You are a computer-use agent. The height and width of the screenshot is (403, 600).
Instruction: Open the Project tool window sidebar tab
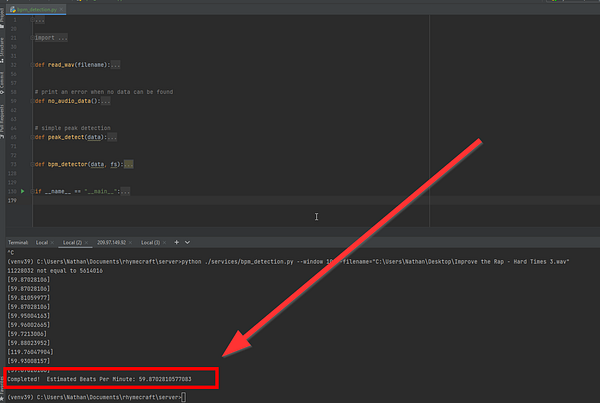pyautogui.click(x=2, y=18)
